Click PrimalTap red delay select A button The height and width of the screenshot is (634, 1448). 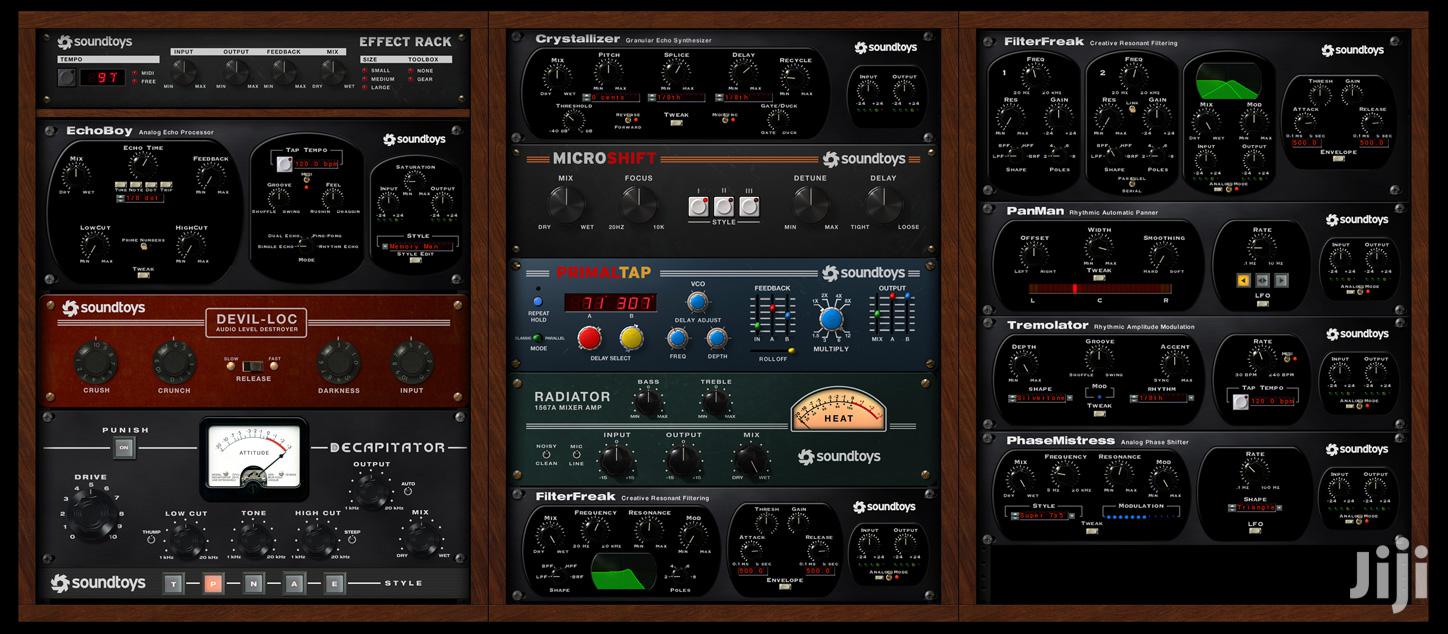click(x=590, y=338)
